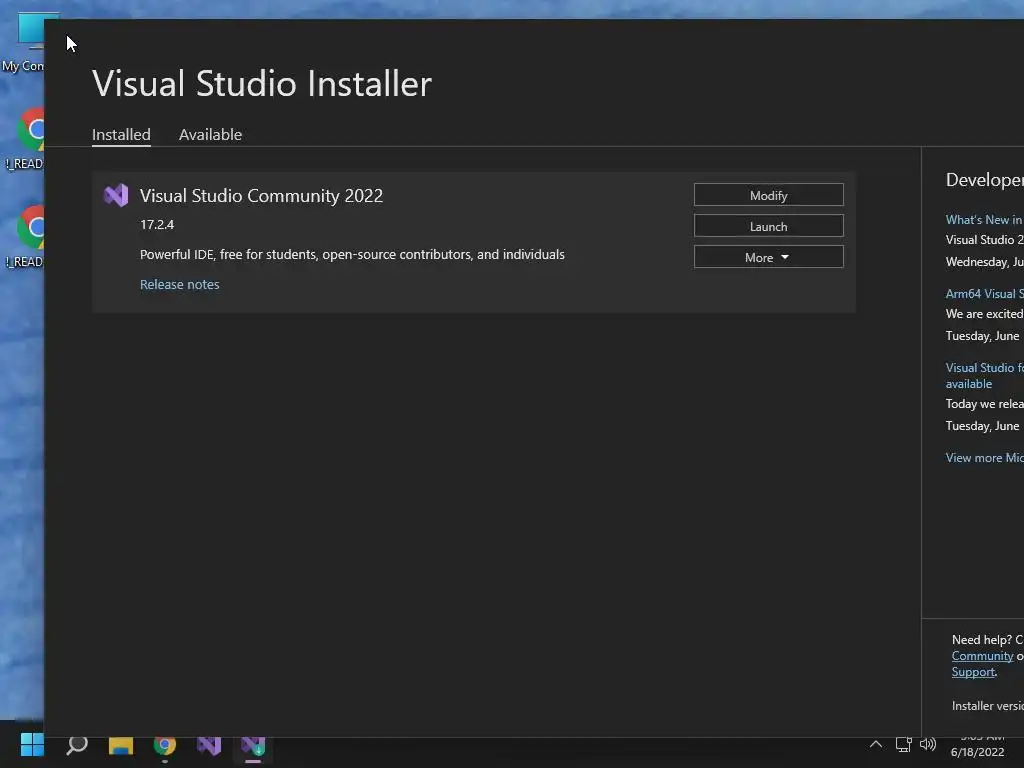Launch Visual Studio Community 2022
The height and width of the screenshot is (768, 1024).
768,226
